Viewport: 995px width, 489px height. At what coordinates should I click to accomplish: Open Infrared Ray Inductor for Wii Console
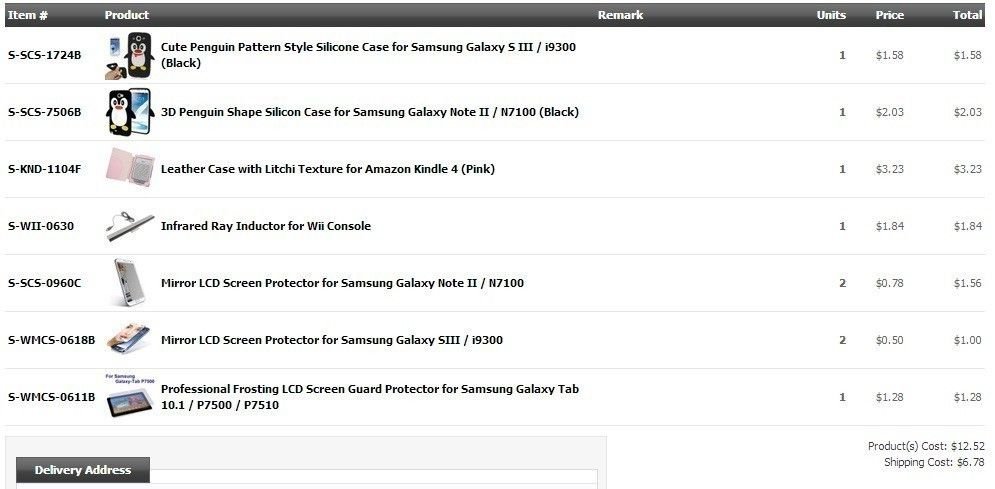266,226
